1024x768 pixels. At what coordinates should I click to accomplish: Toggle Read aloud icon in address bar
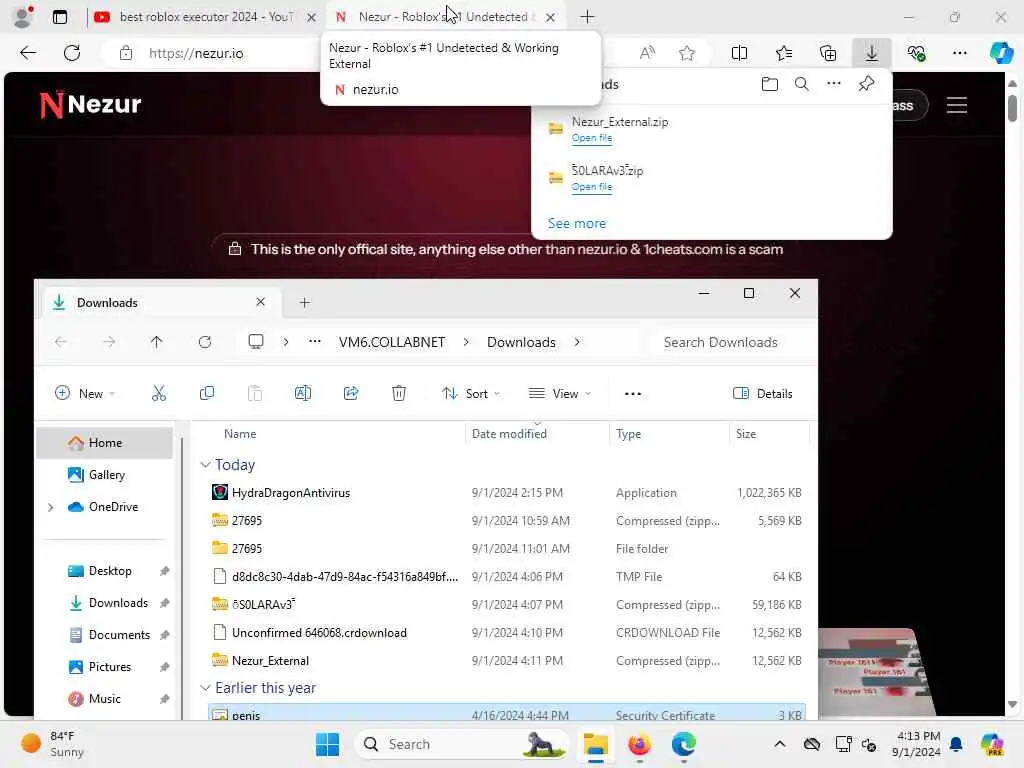pos(647,53)
